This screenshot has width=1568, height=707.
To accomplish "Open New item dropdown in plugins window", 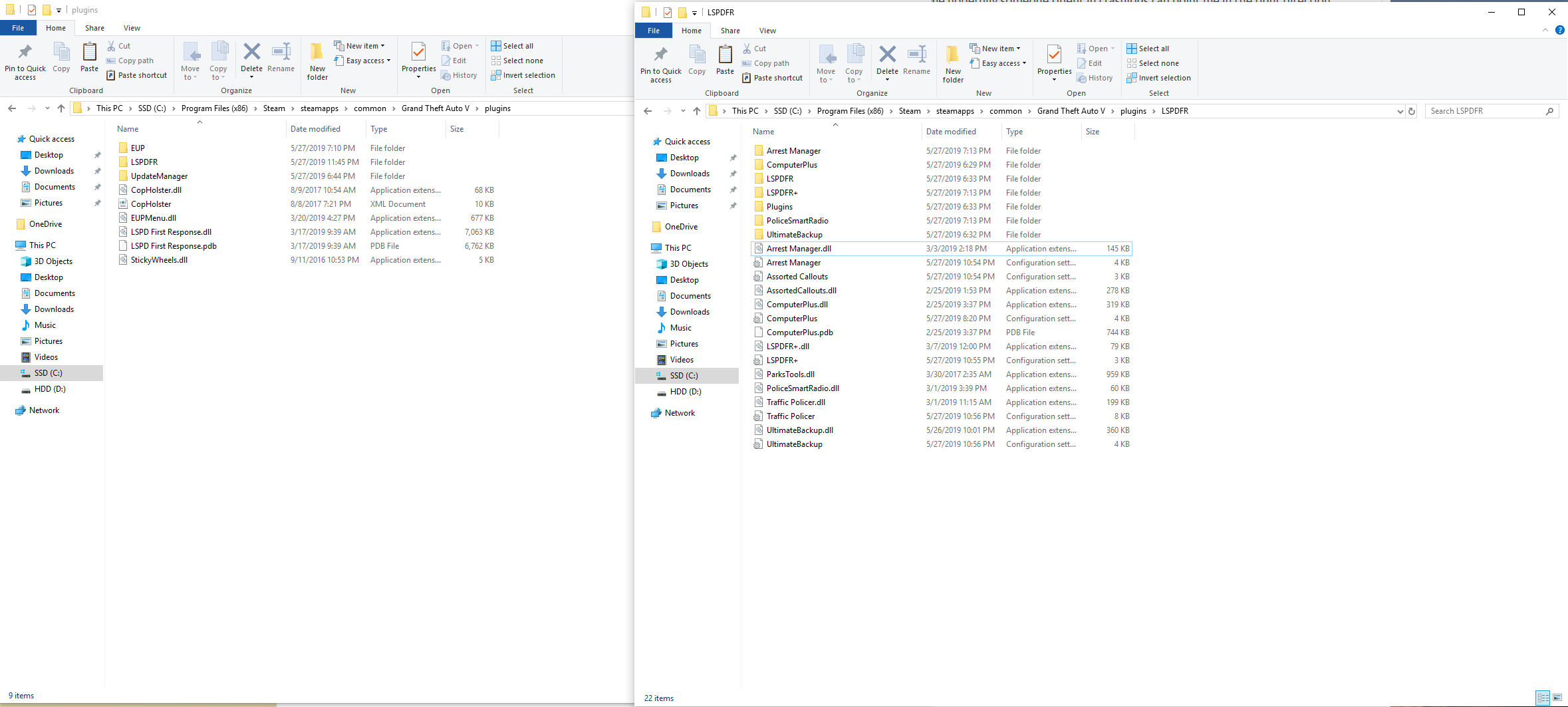I will tap(359, 46).
